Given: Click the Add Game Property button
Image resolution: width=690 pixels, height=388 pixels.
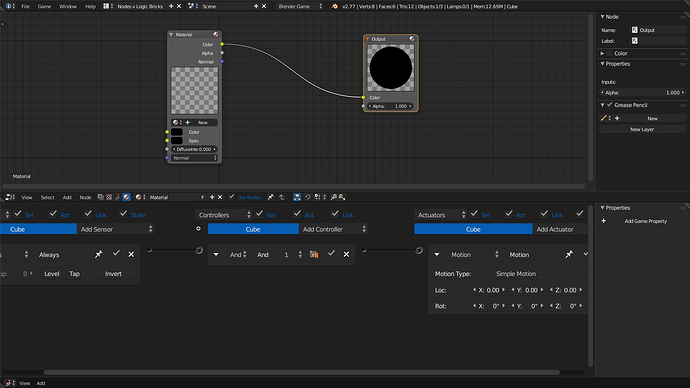Looking at the screenshot, I should click(646, 221).
